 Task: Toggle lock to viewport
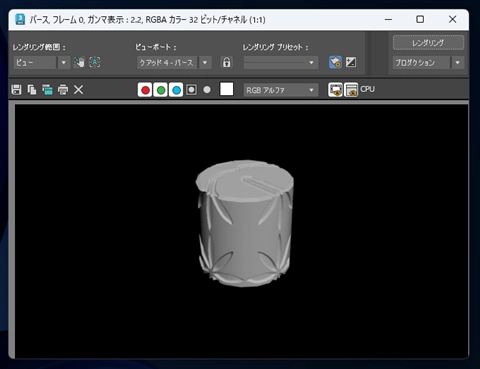226,62
